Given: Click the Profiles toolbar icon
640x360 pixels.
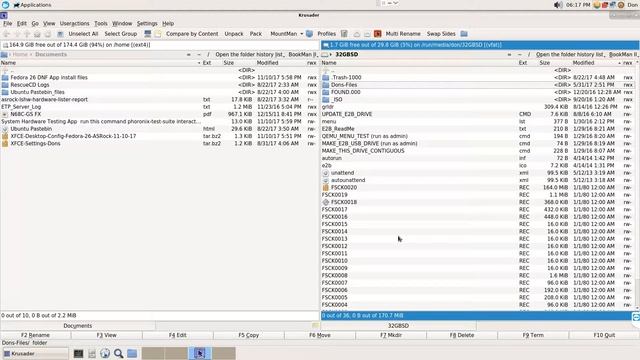Looking at the screenshot, I should click(309, 34).
